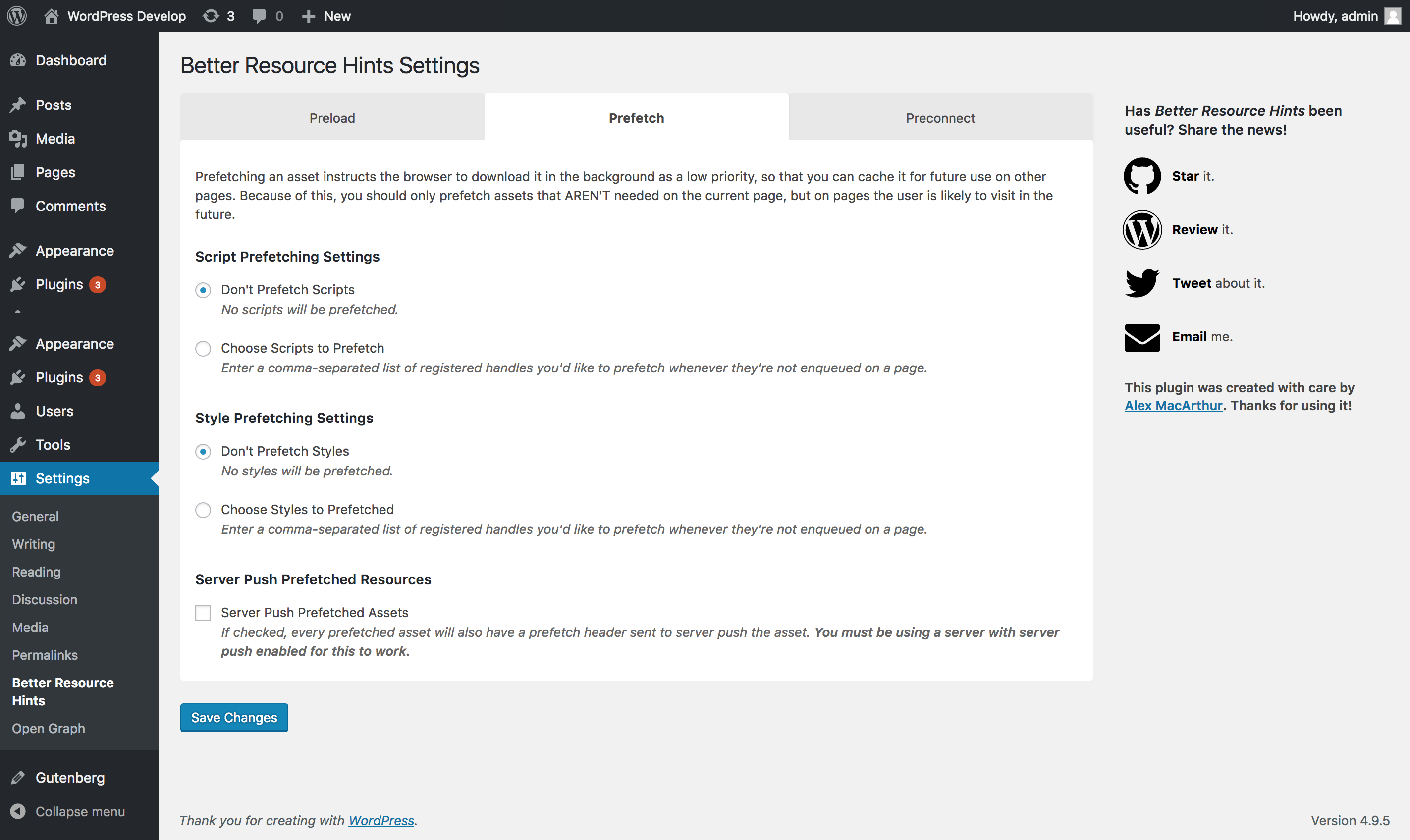Click the admin avatar in the top bar
This screenshot has height=840, width=1410.
point(1393,16)
